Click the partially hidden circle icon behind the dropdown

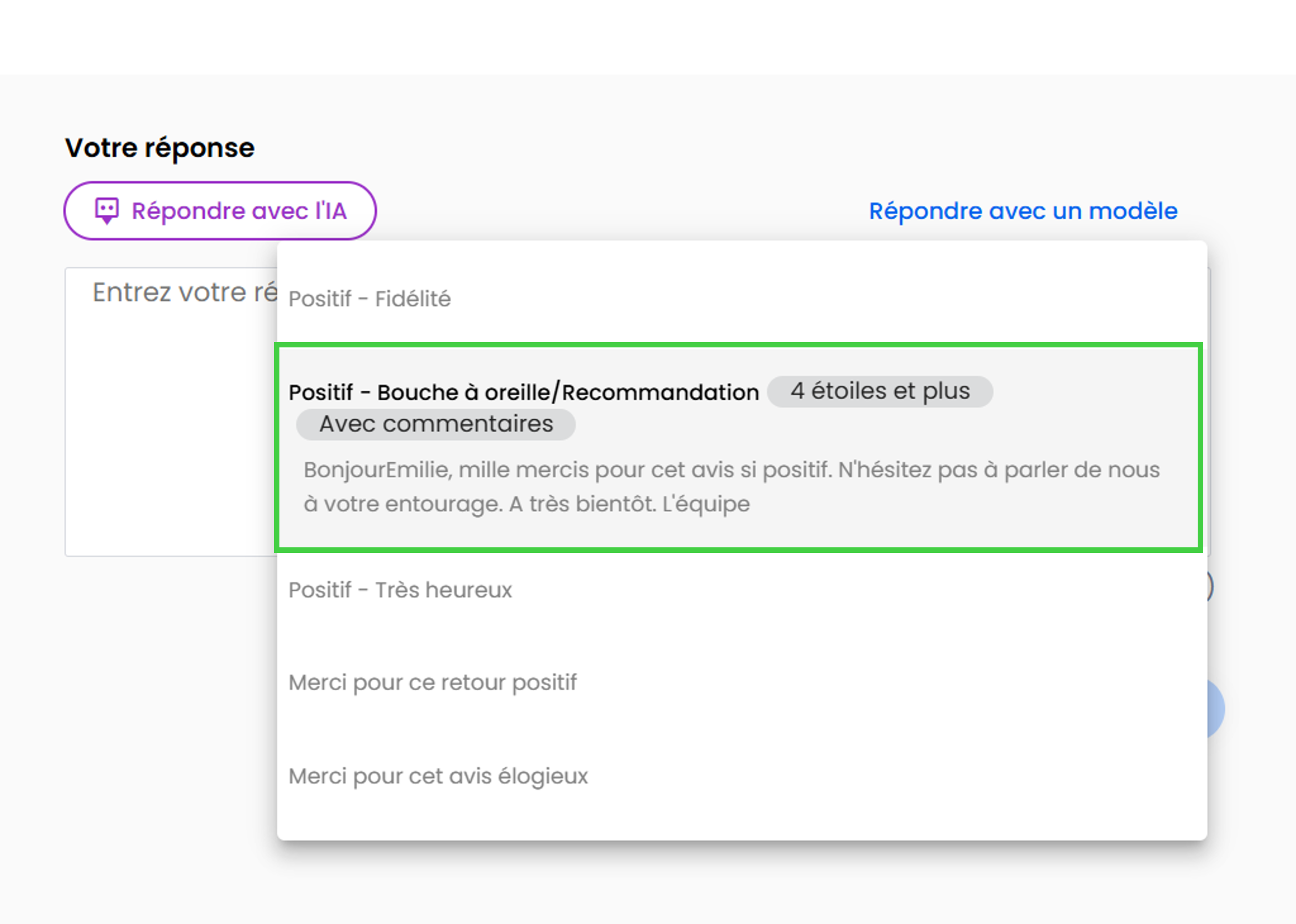point(1210,587)
